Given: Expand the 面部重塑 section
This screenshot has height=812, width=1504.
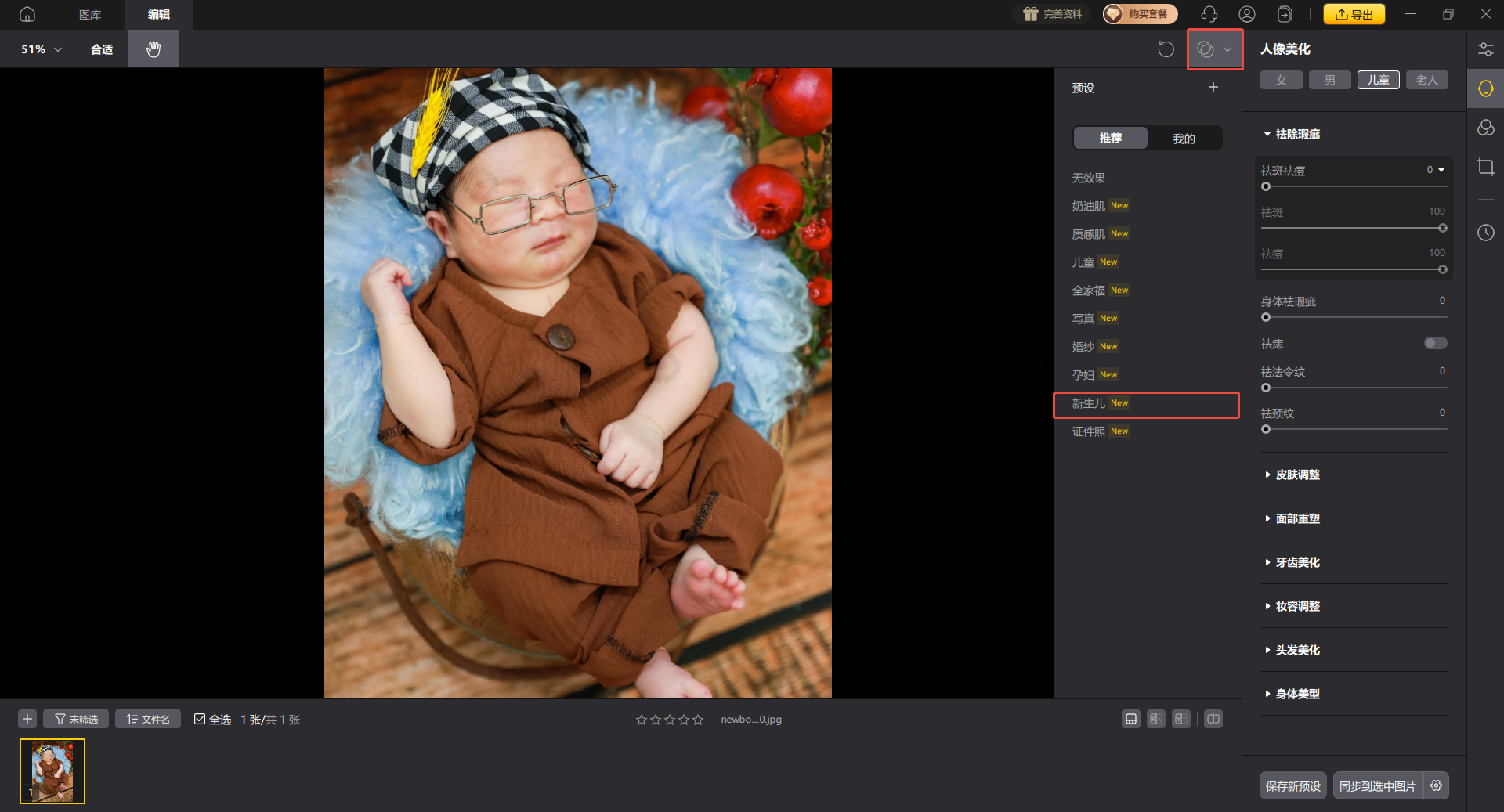Looking at the screenshot, I should pos(1297,518).
